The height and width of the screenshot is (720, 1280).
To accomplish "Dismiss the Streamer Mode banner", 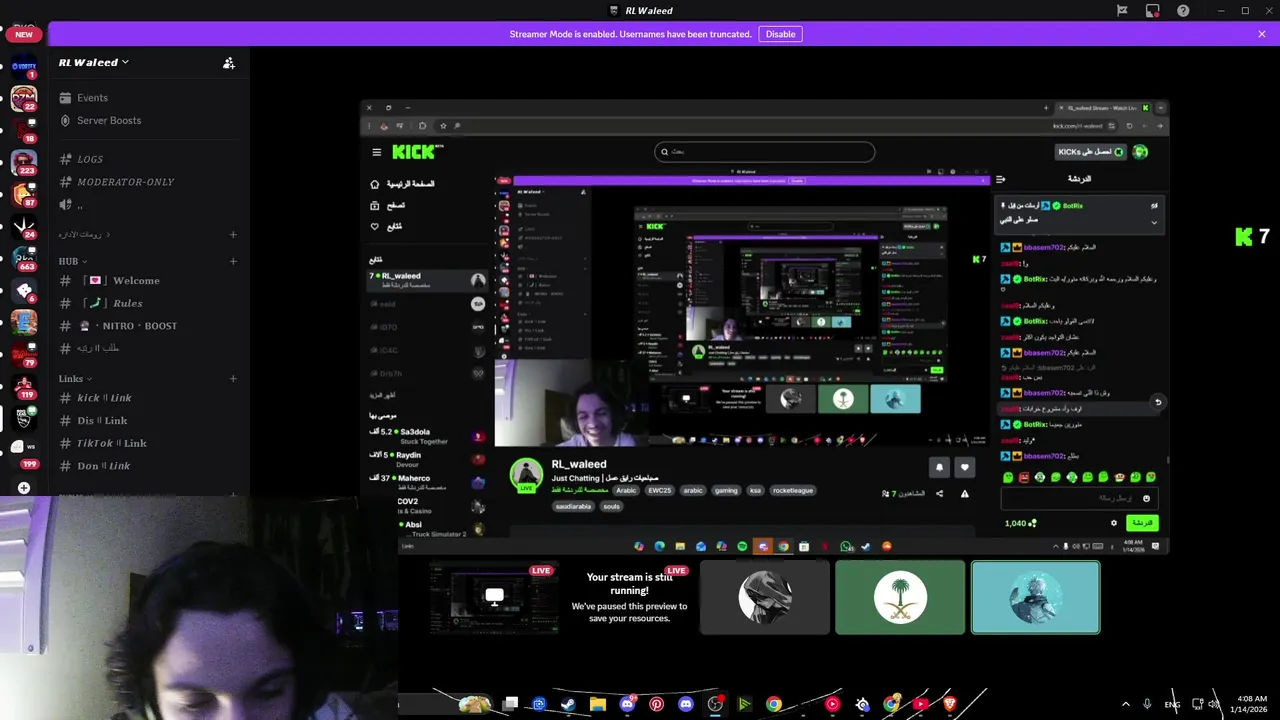I will (1261, 34).
